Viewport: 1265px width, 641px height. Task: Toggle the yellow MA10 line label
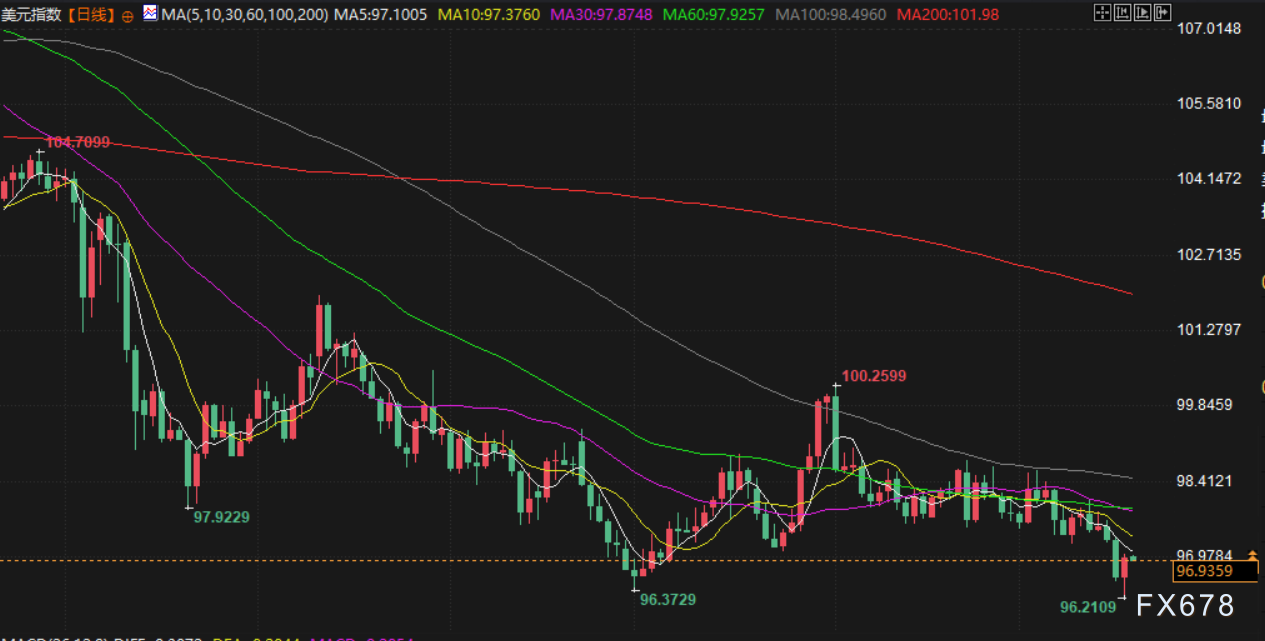point(490,15)
